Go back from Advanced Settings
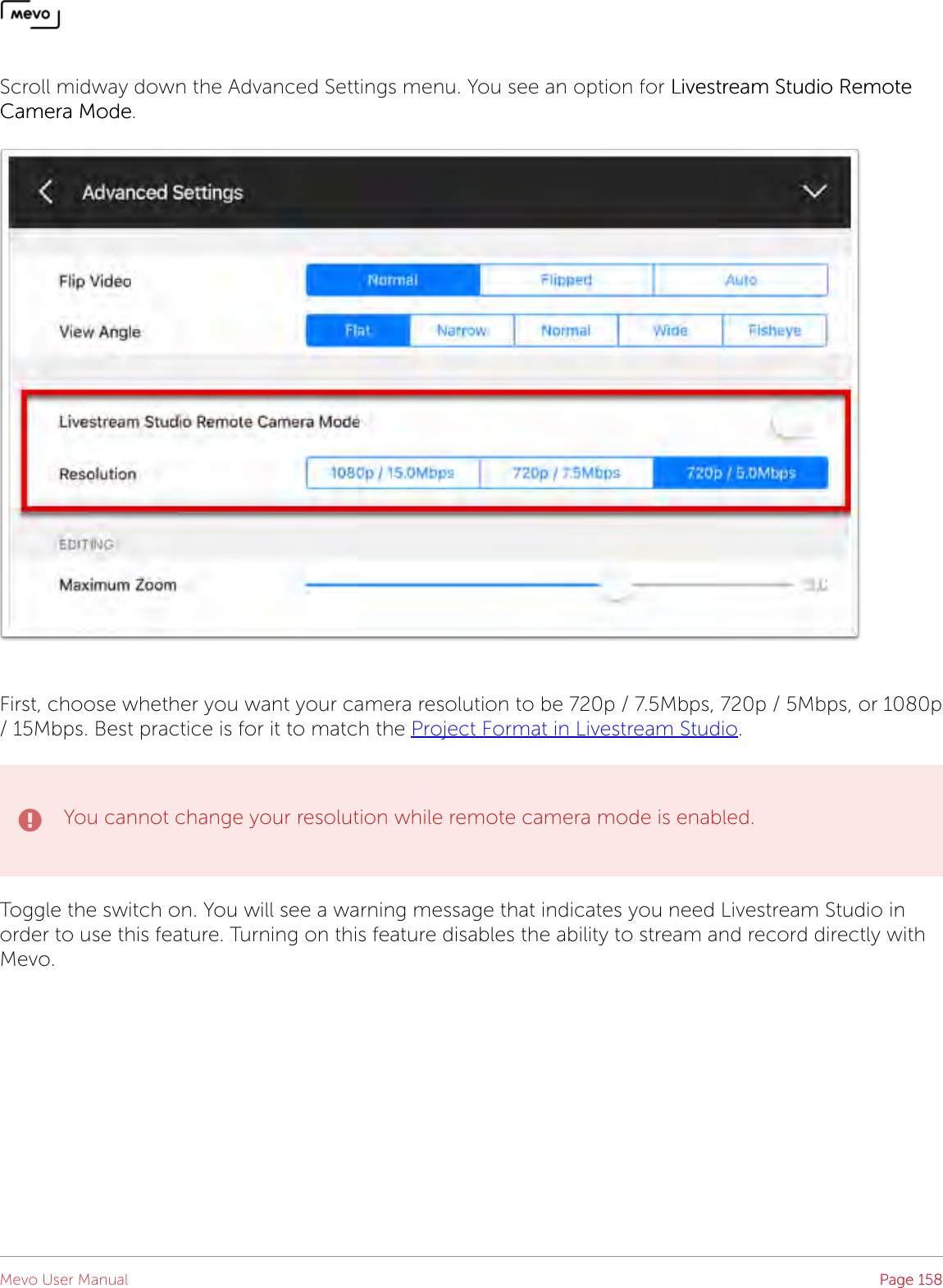943x1288 pixels. (x=46, y=192)
